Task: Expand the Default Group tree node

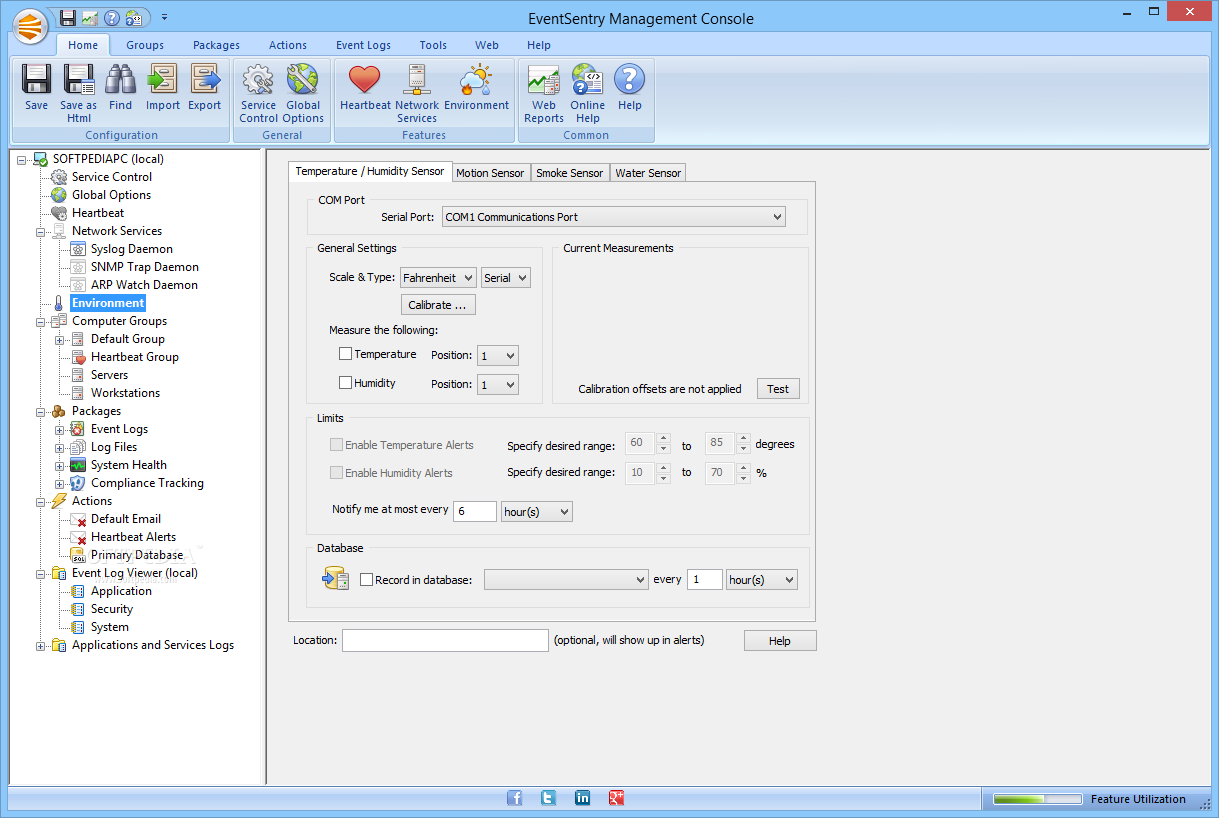Action: coord(60,339)
